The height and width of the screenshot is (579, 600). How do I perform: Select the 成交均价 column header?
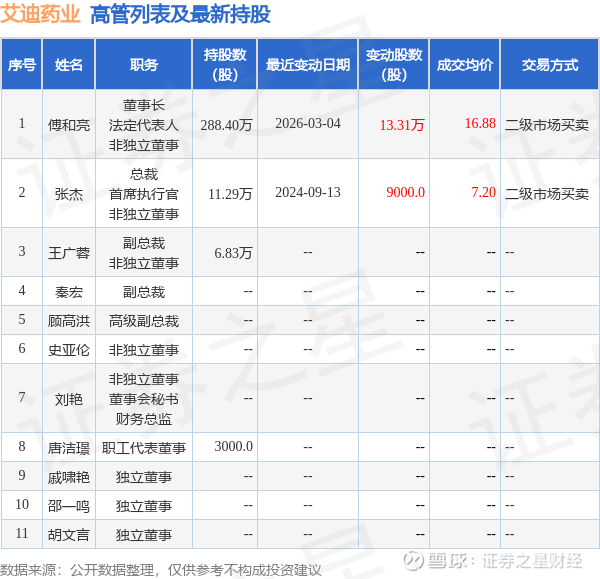[465, 65]
